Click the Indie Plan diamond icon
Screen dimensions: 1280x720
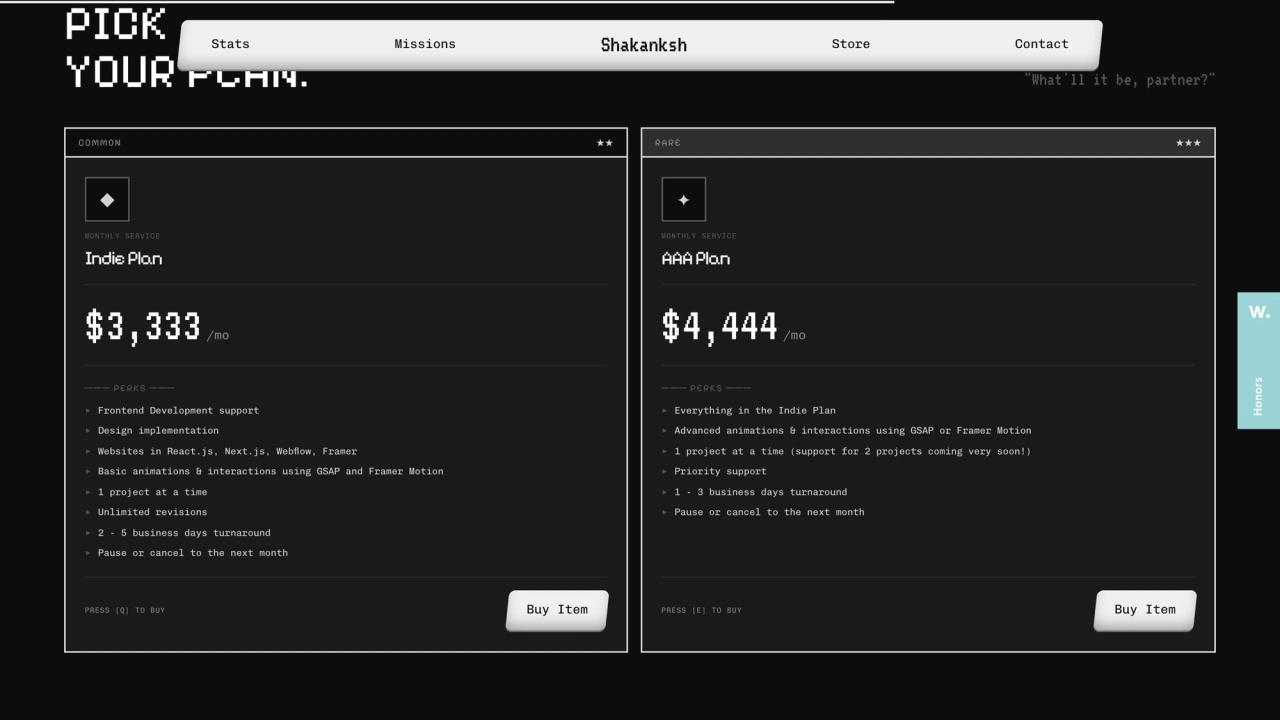pos(107,199)
